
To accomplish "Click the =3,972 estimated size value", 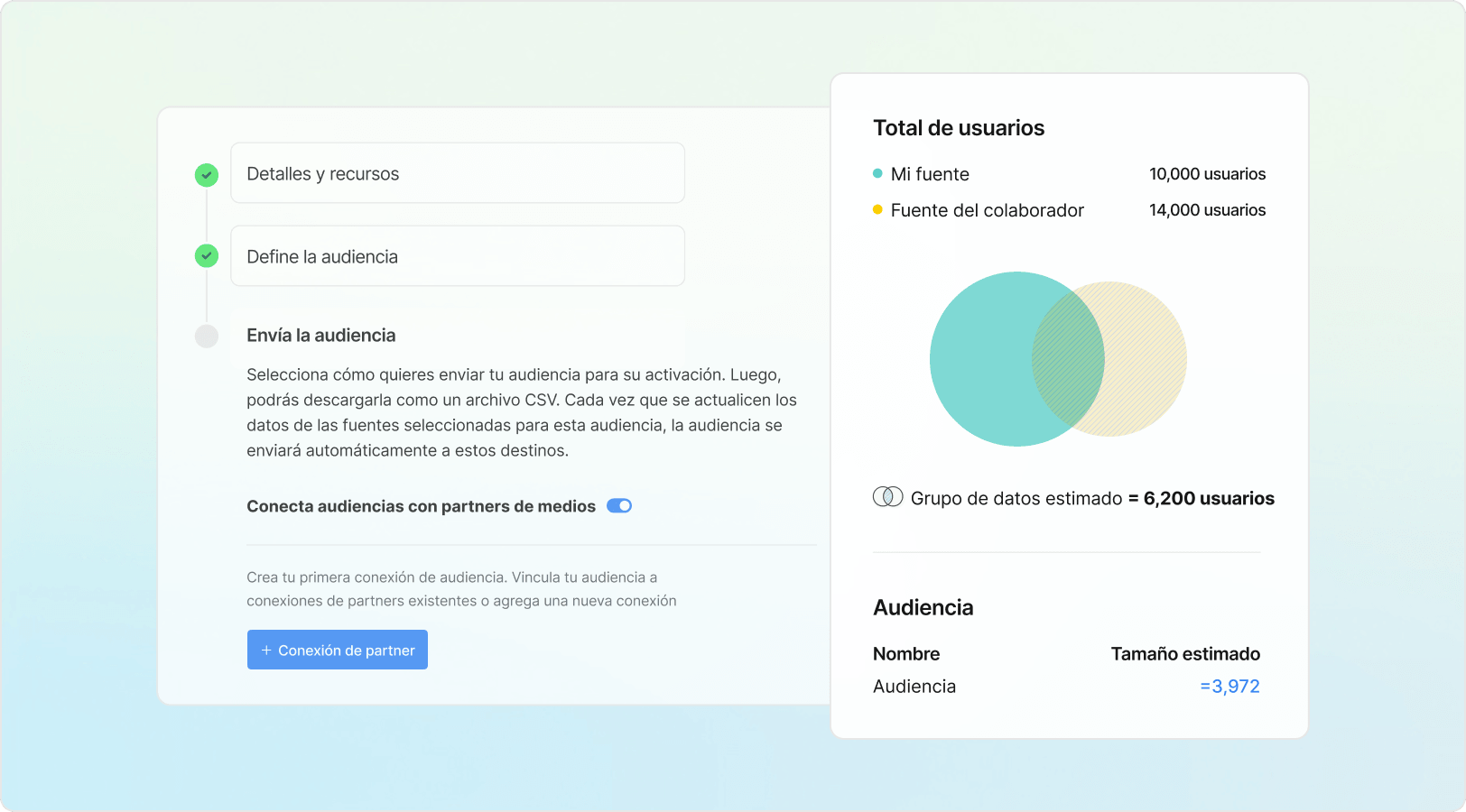I will 1229,687.
